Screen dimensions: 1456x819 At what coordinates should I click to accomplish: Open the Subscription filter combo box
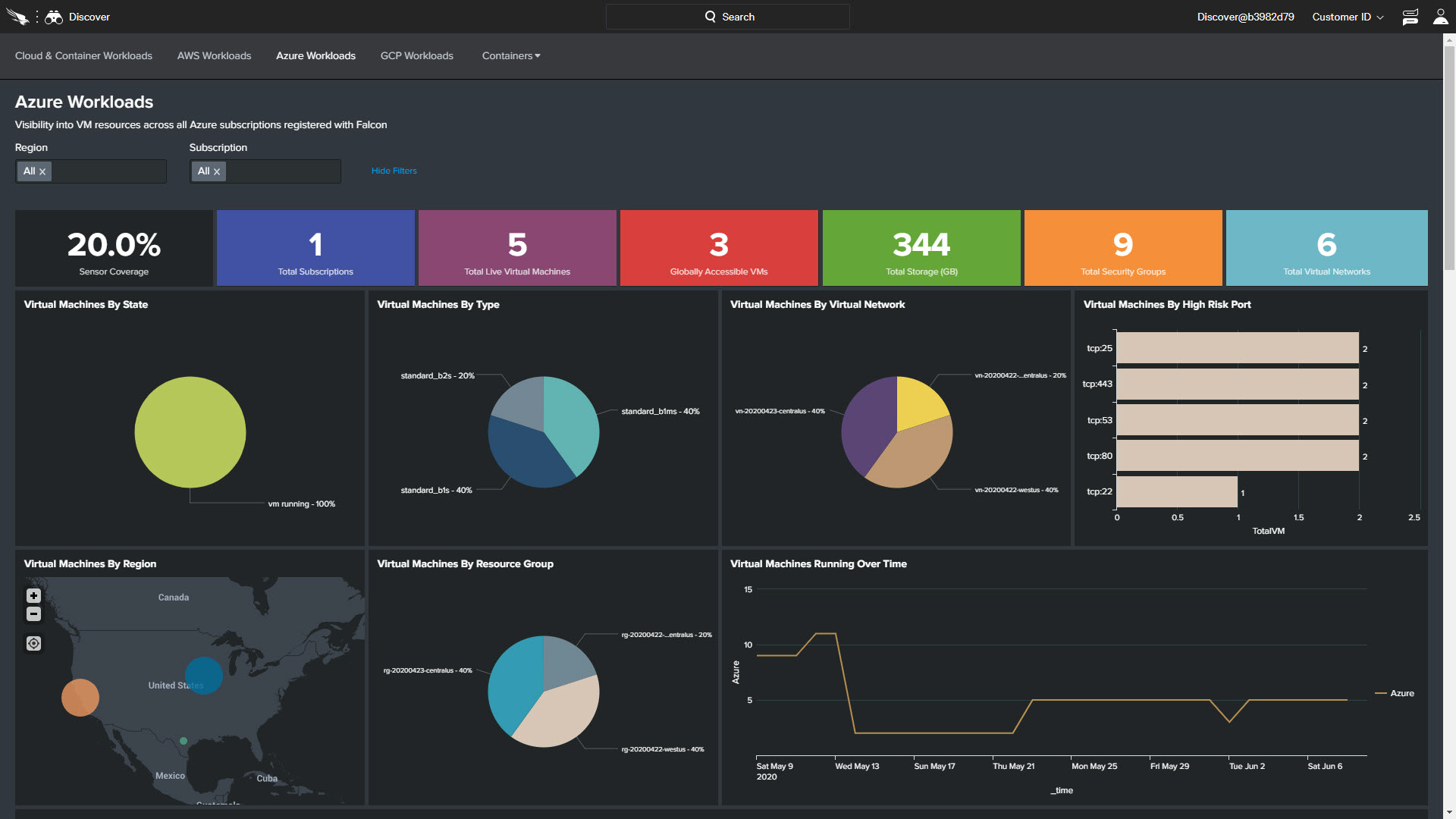pos(265,171)
